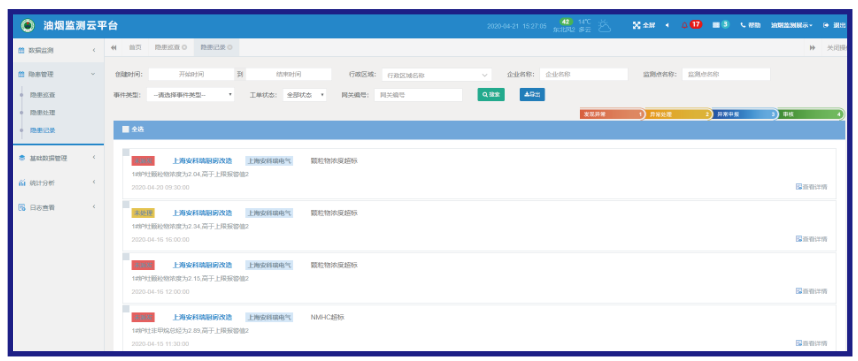Open alarm bell notifications showing 17

click(x=684, y=25)
